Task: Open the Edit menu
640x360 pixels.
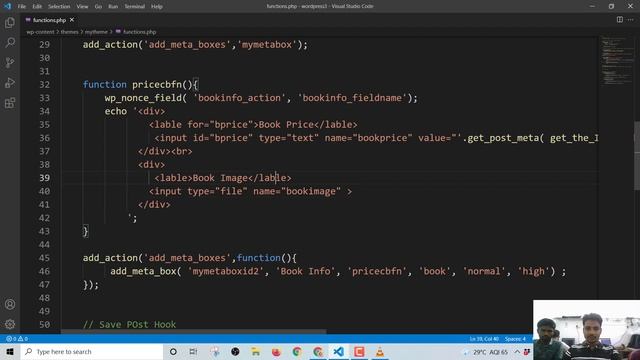Action: click(x=37, y=7)
